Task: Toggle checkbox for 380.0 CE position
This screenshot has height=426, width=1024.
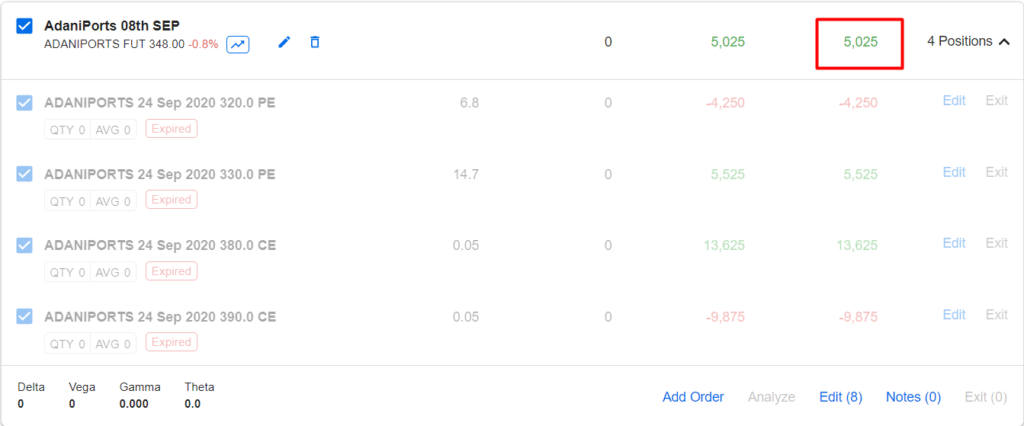Action: (25, 245)
